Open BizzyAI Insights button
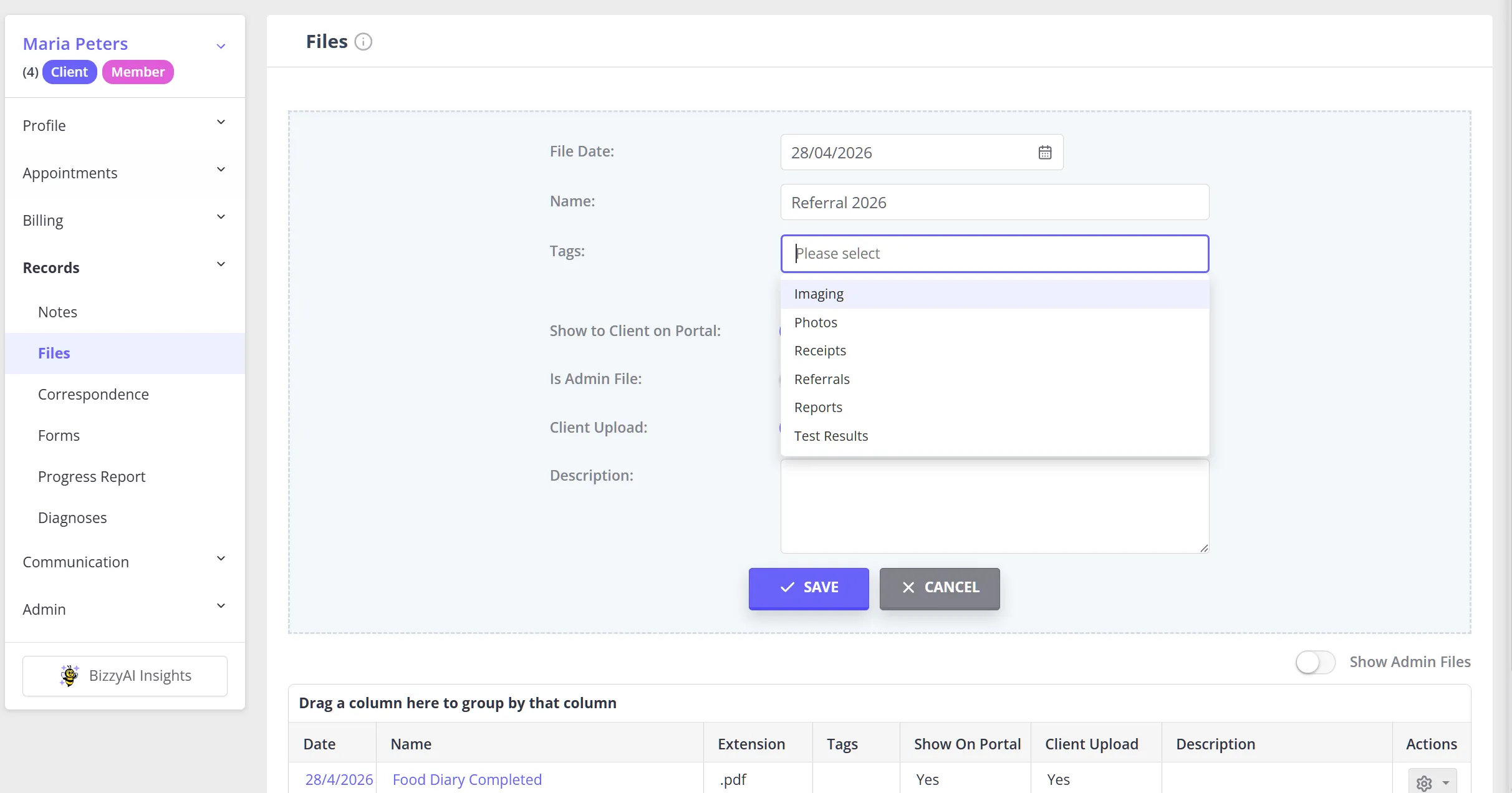Viewport: 1512px width, 793px height. 125,676
